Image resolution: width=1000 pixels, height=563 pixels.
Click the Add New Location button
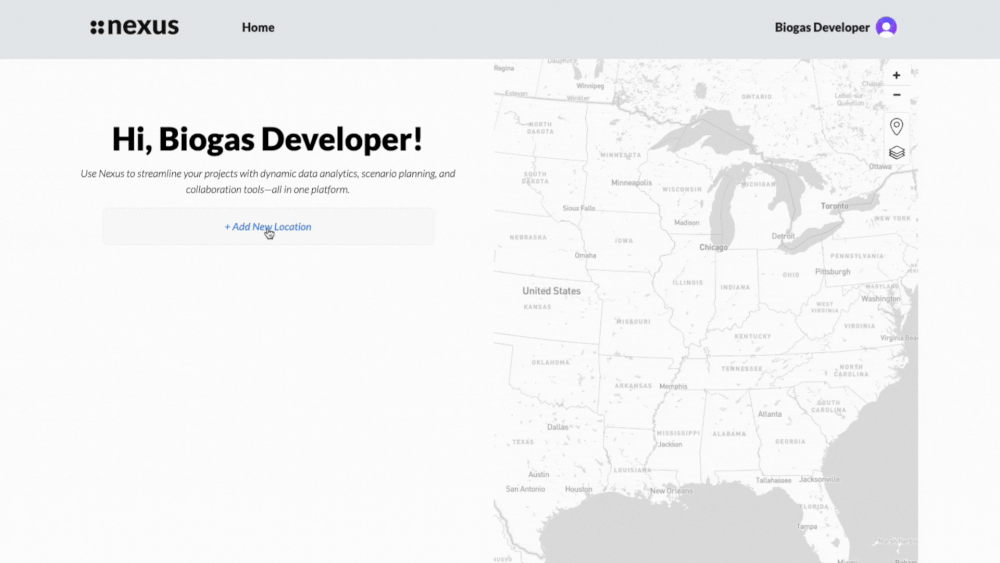pyautogui.click(x=268, y=226)
